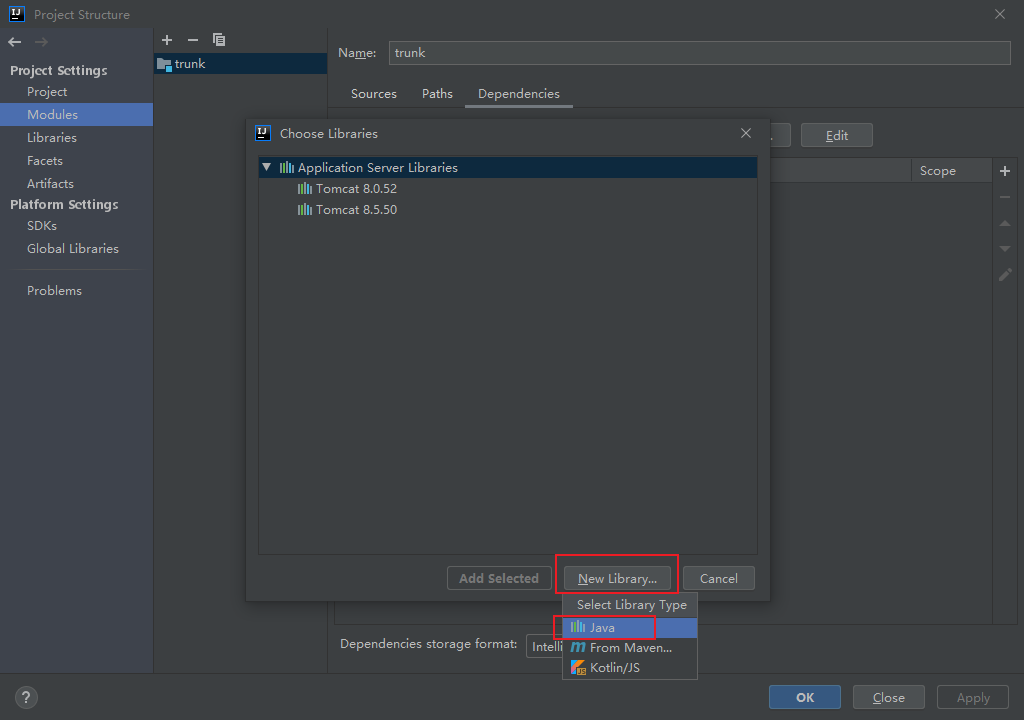
Task: Click the back navigation arrow
Action: 15,42
